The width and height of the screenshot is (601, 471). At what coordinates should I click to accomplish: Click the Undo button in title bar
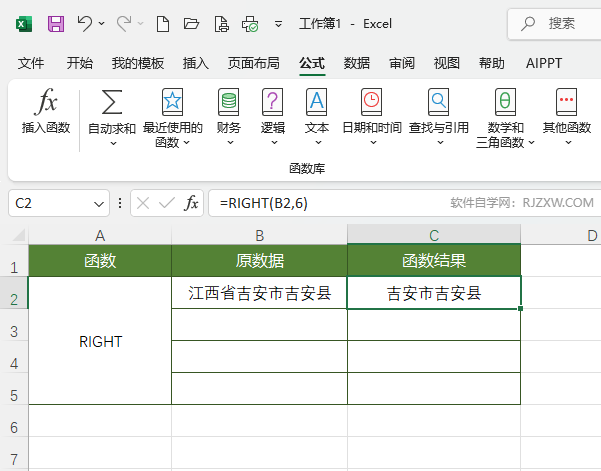point(84,23)
